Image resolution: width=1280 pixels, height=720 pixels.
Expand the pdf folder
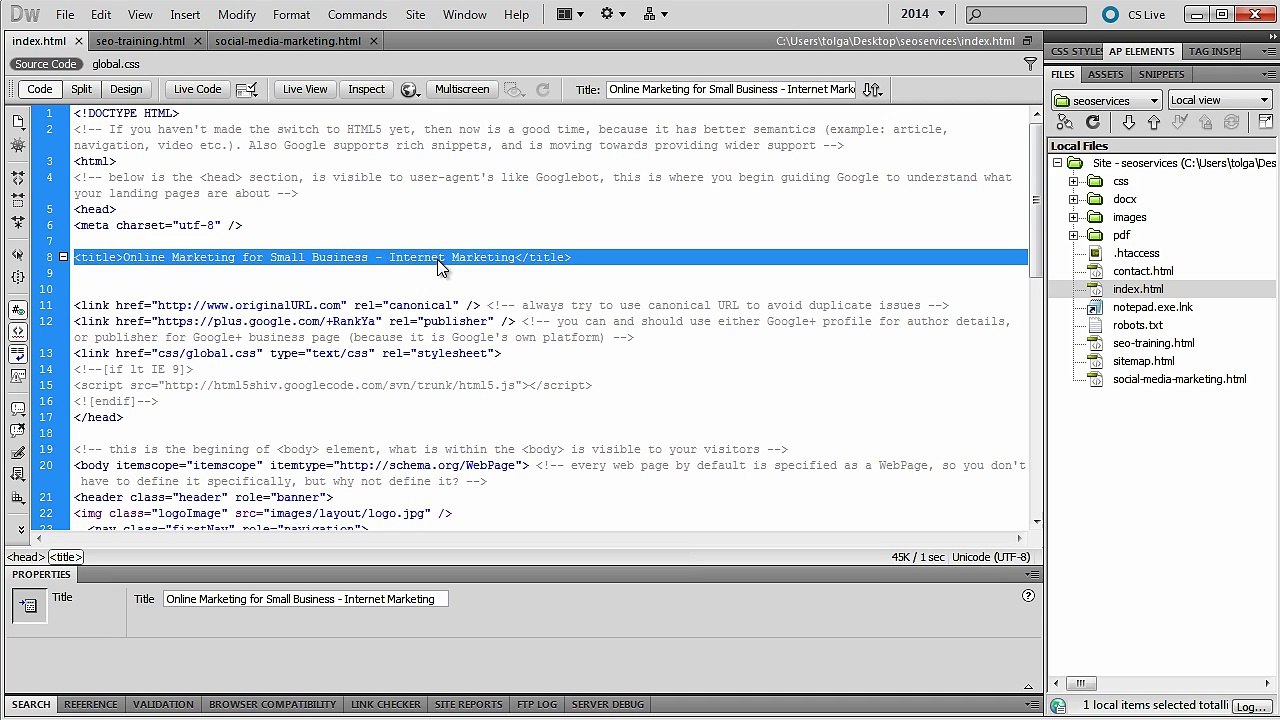click(1074, 236)
